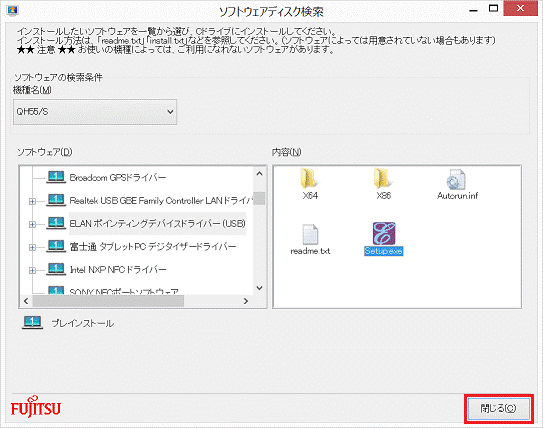Click the Realtek USB GBE LAN driver icon
Viewport: 543px width, 428px height.
click(56, 200)
